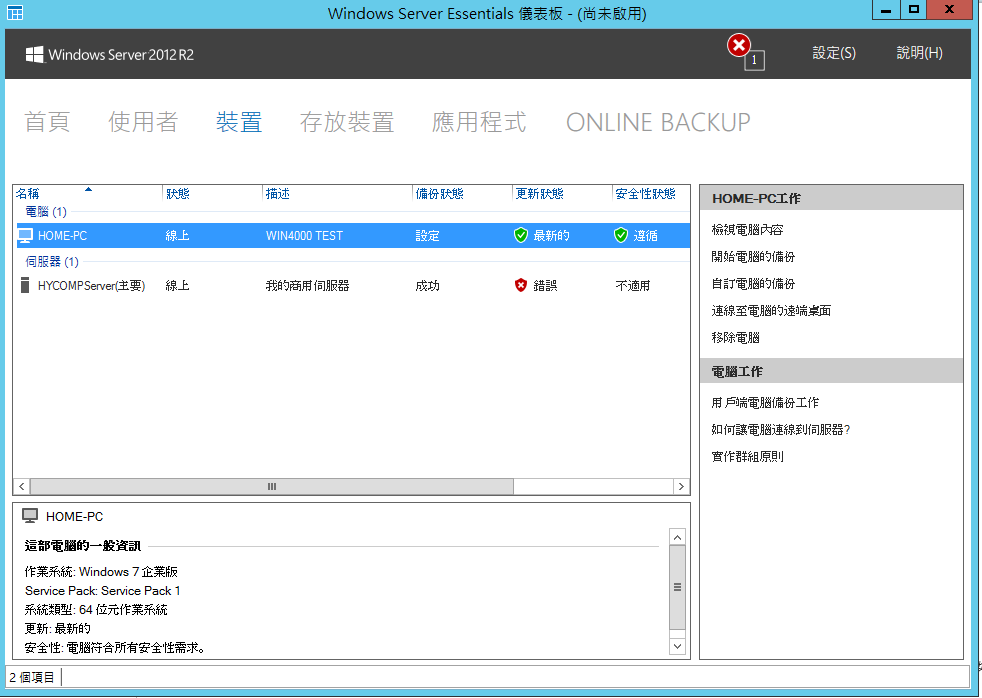Viewport: 982px width, 698px height.
Task: Sort by the 名稱 column header
Action: (87, 193)
